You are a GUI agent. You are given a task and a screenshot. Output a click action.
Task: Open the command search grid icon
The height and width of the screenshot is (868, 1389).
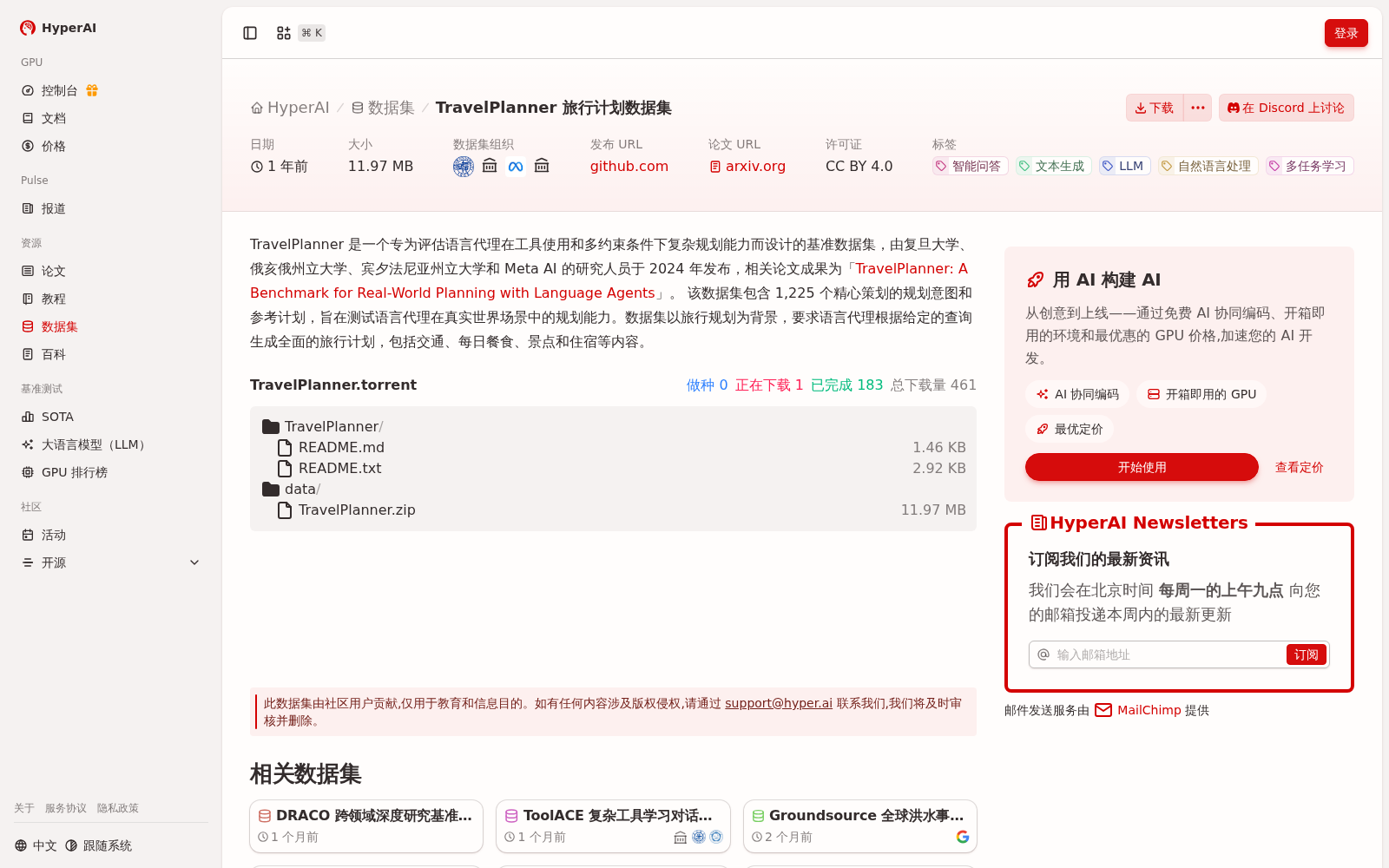pyautogui.click(x=284, y=33)
